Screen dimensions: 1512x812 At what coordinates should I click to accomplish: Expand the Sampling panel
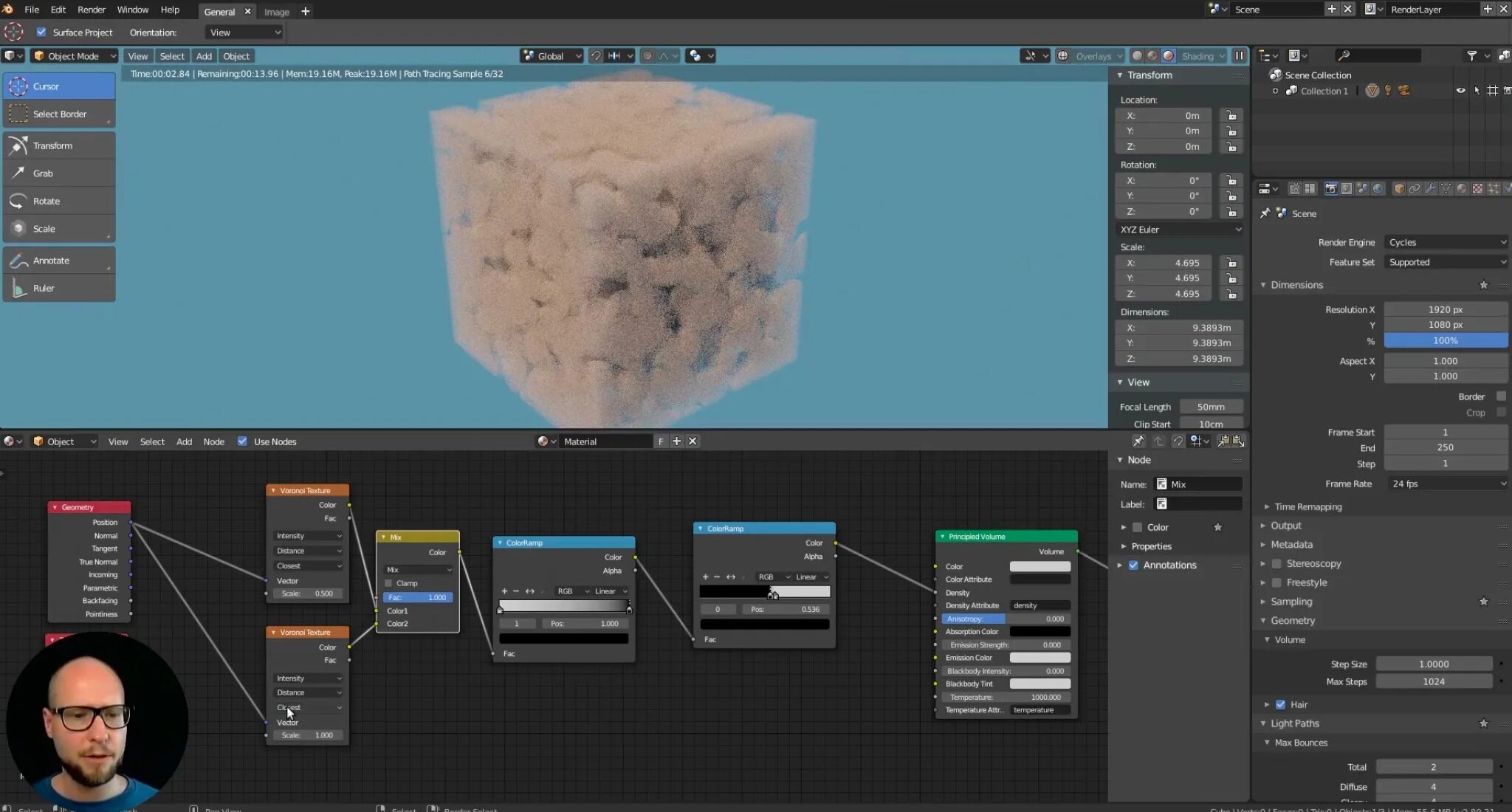1291,602
